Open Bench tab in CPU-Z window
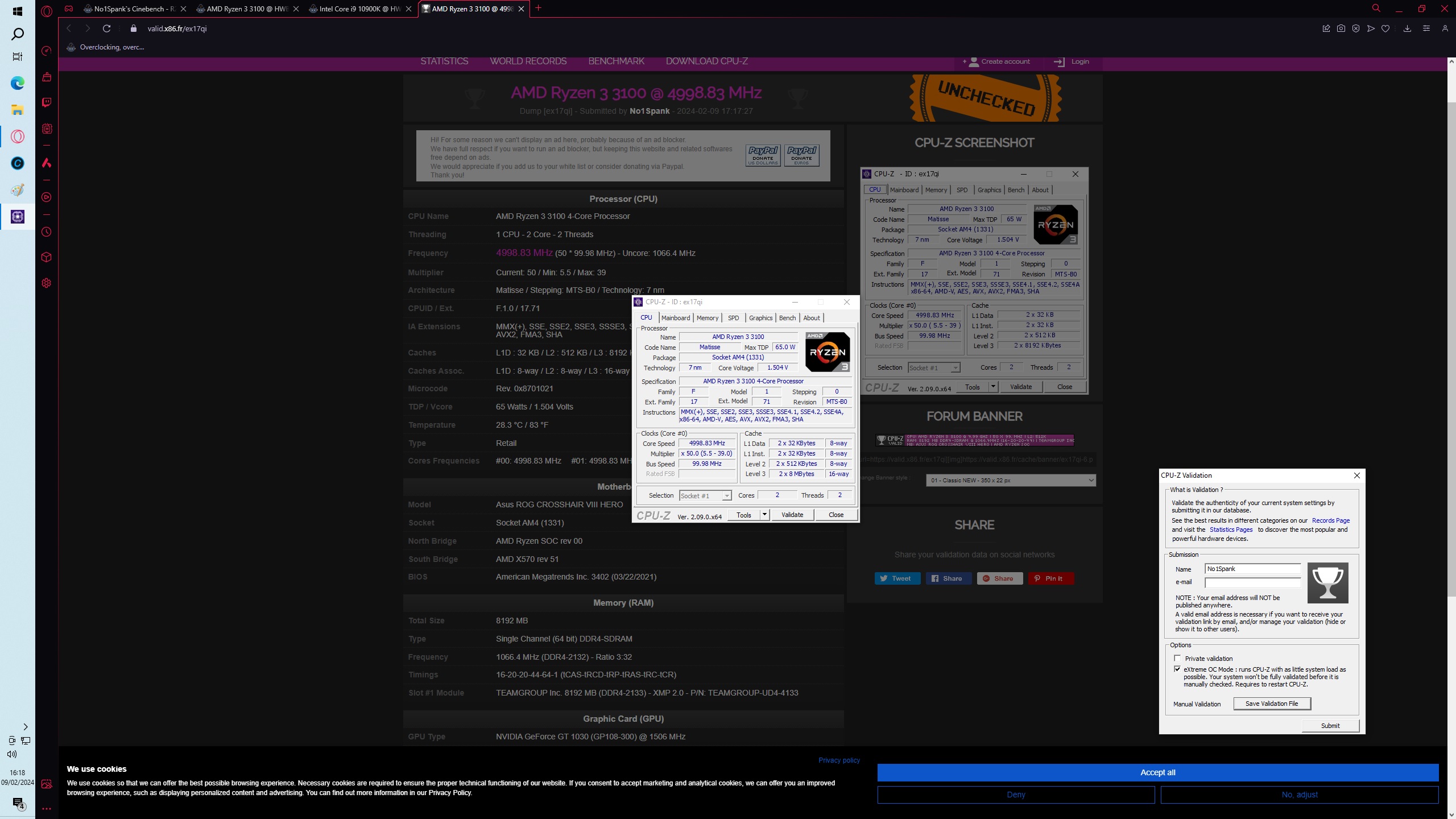Image resolution: width=1456 pixels, height=819 pixels. click(x=787, y=318)
